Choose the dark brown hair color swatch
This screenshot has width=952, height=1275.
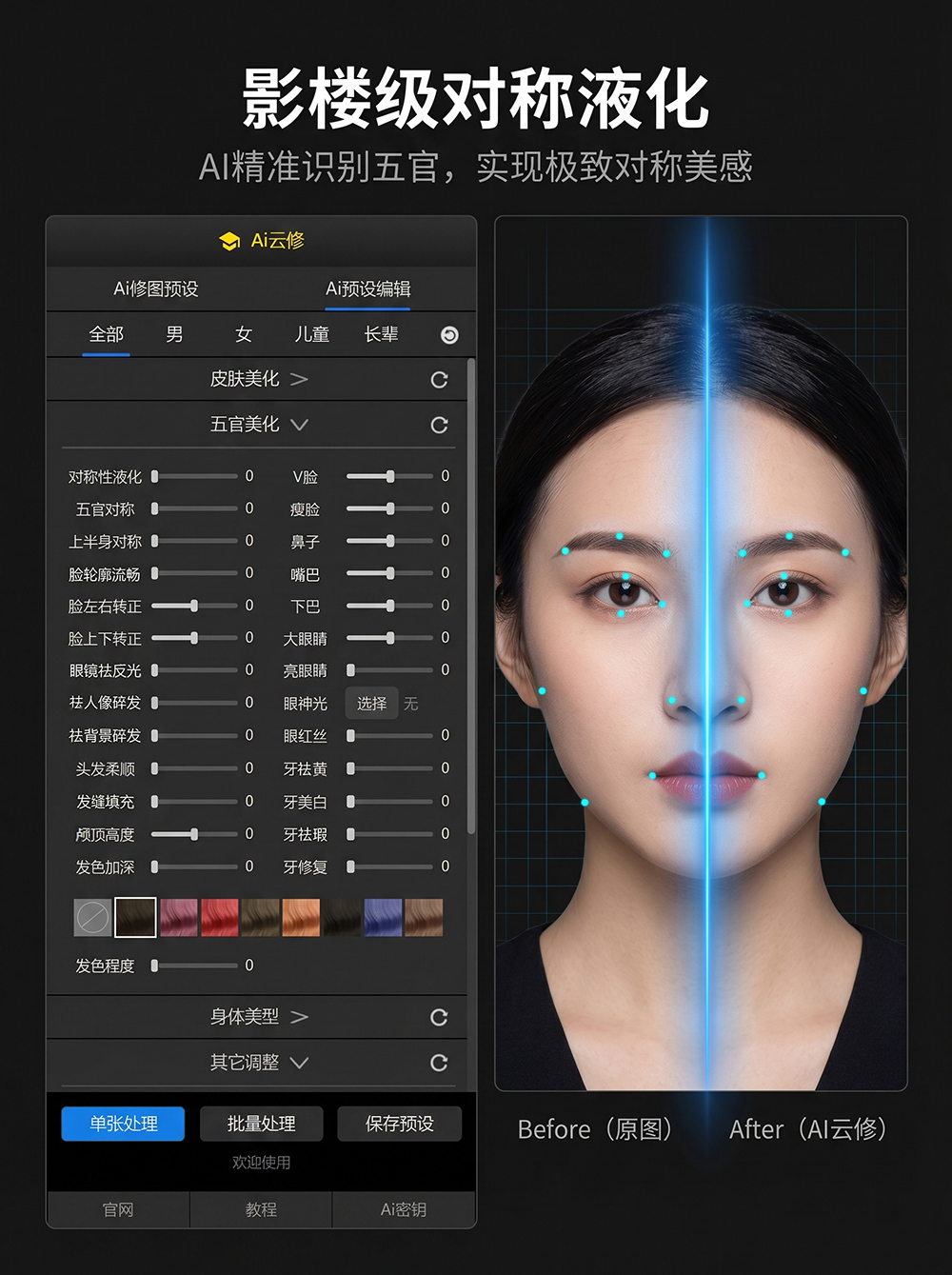pyautogui.click(x=135, y=918)
